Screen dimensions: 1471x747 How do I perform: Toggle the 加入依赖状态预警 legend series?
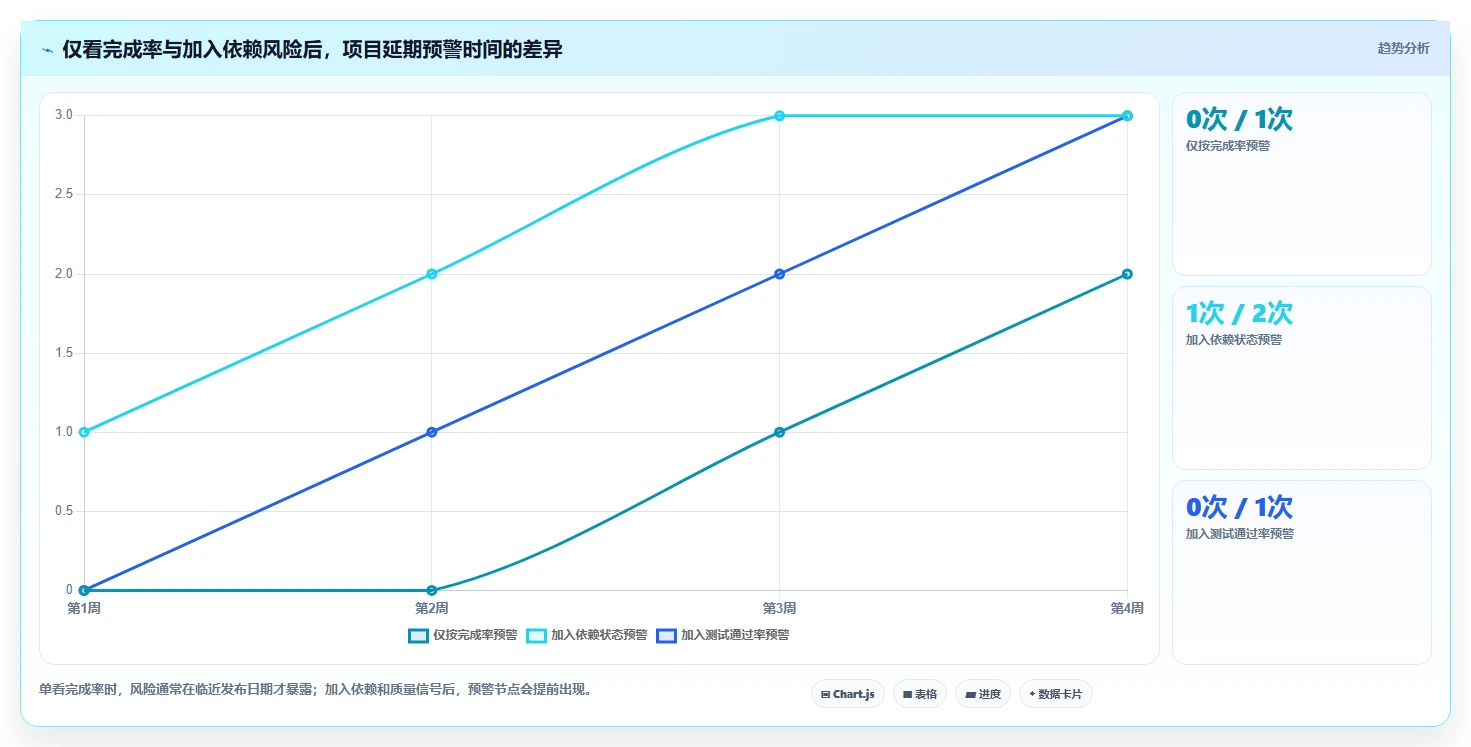[587, 635]
